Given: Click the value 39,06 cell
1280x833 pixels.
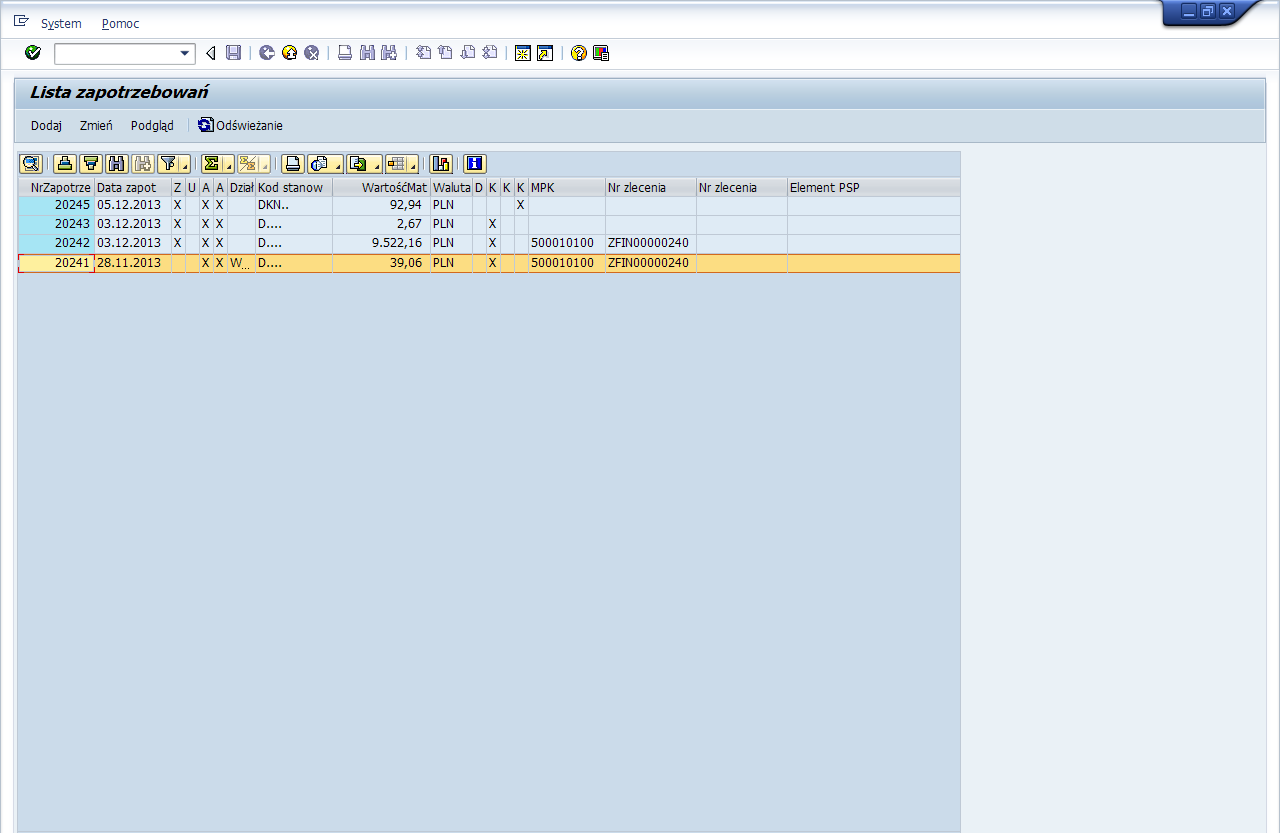Looking at the screenshot, I should point(381,263).
